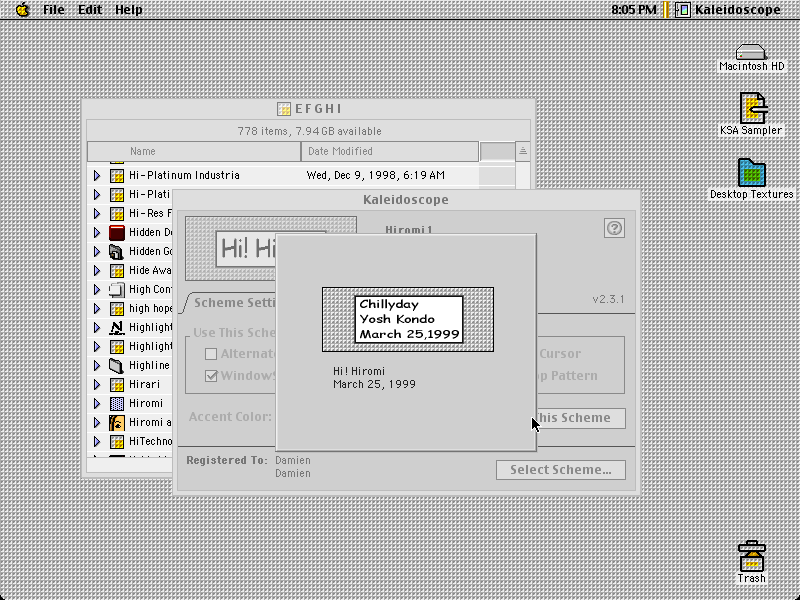Image resolution: width=800 pixels, height=600 pixels.
Task: Select the Highline scheme icon
Action: tap(117, 365)
